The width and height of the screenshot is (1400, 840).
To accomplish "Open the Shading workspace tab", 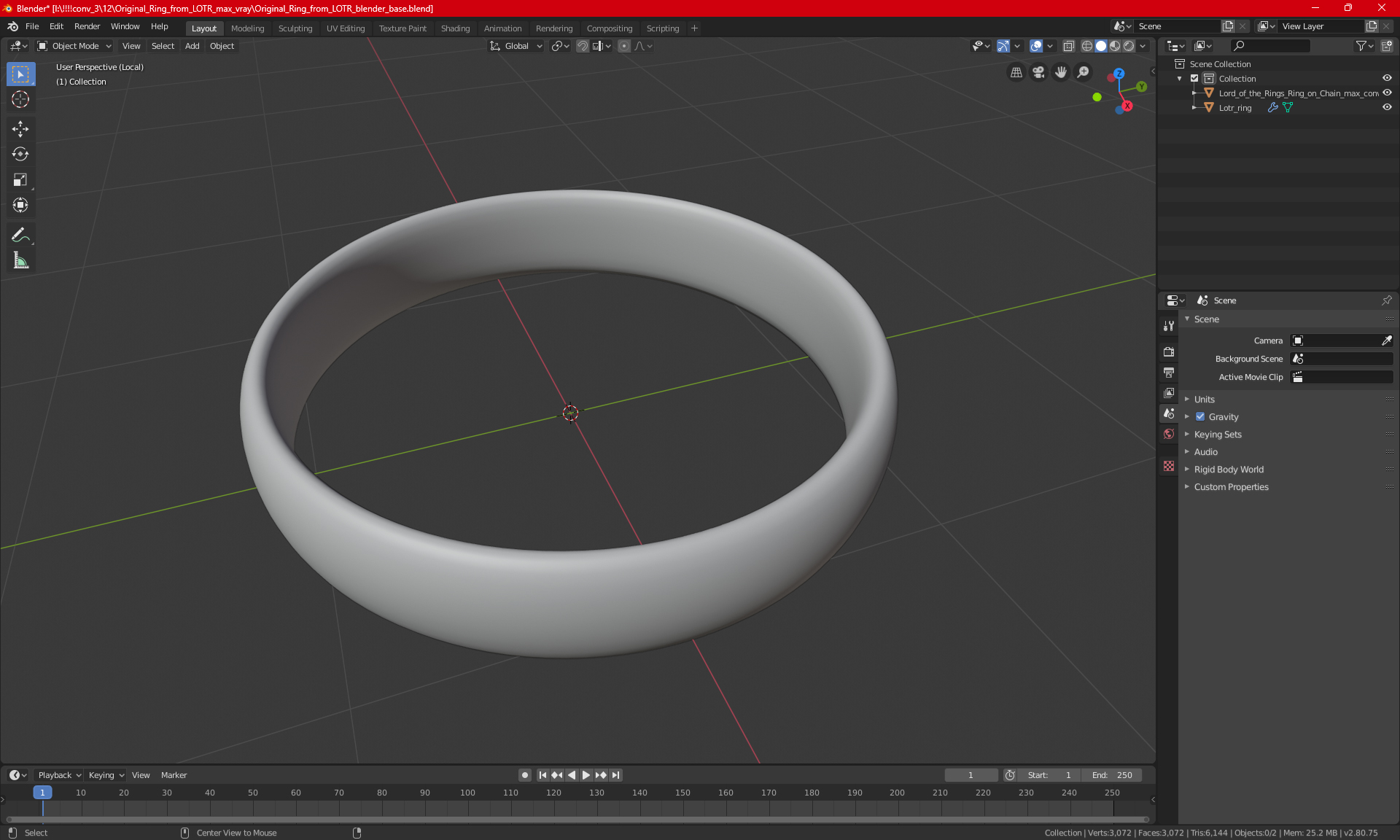I will [454, 28].
